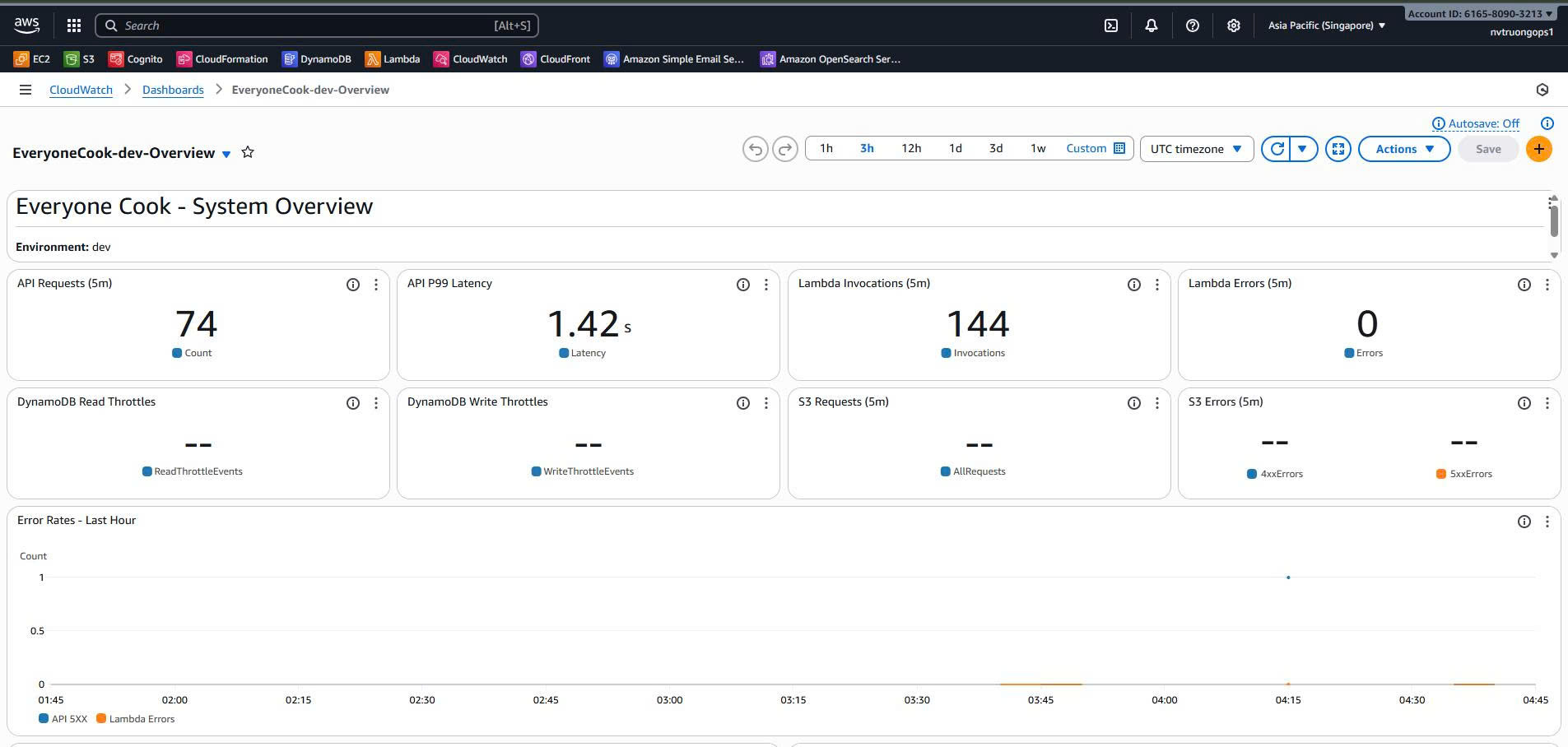Open the notifications bell
The height and width of the screenshot is (747, 1568).
click(x=1152, y=26)
